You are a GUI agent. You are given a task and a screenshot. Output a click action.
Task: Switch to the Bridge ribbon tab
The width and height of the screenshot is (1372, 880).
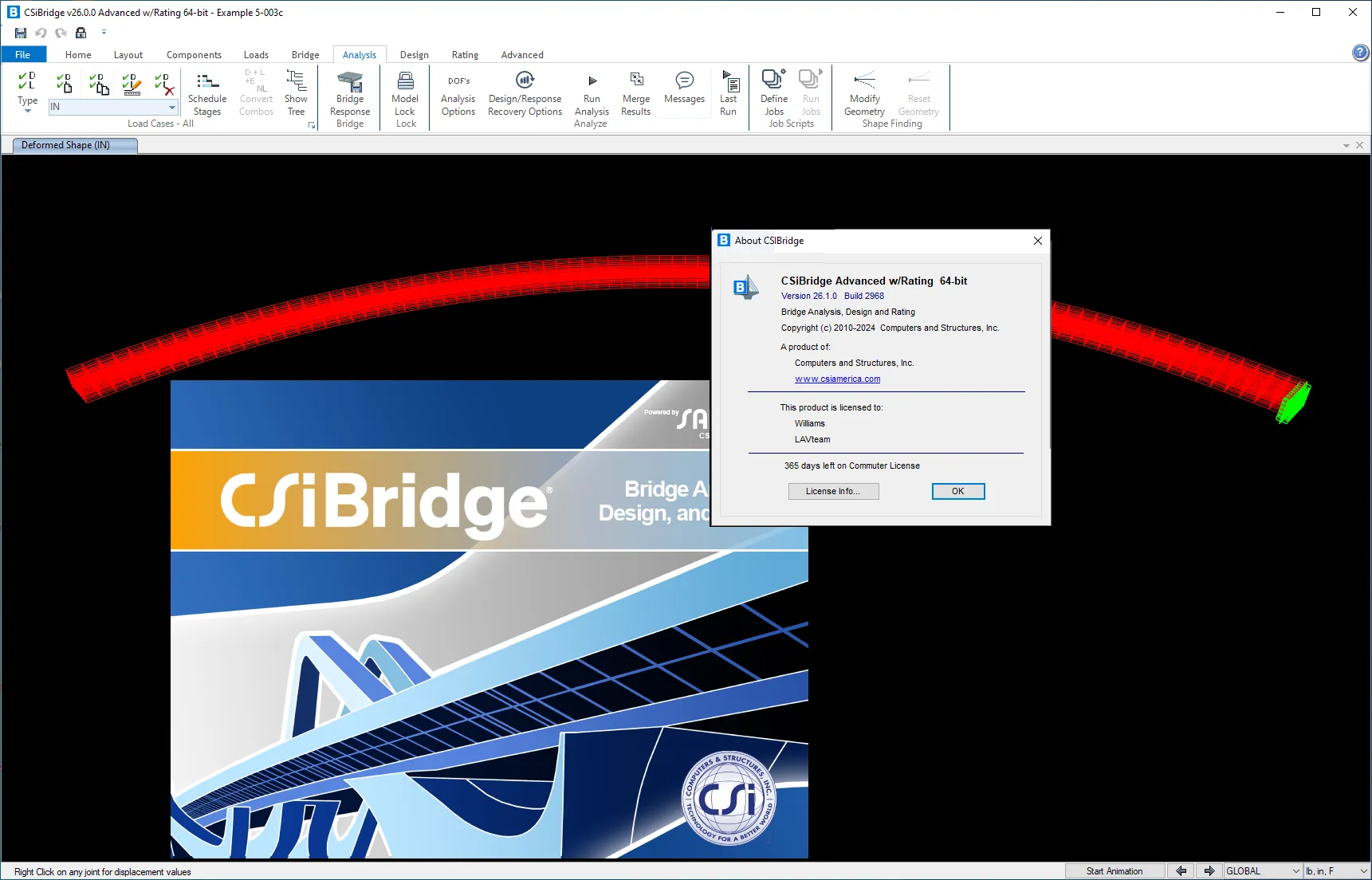tap(305, 54)
